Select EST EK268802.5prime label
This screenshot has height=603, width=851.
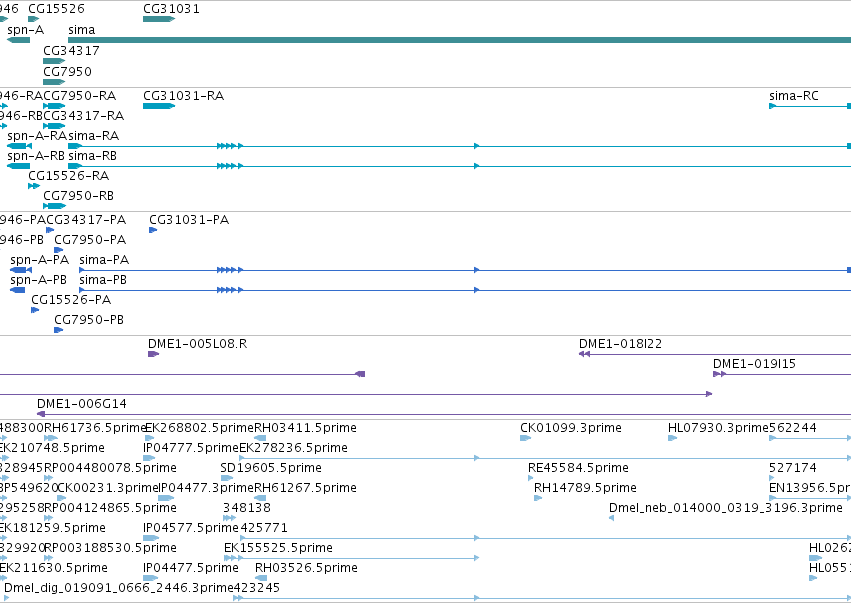(x=200, y=428)
